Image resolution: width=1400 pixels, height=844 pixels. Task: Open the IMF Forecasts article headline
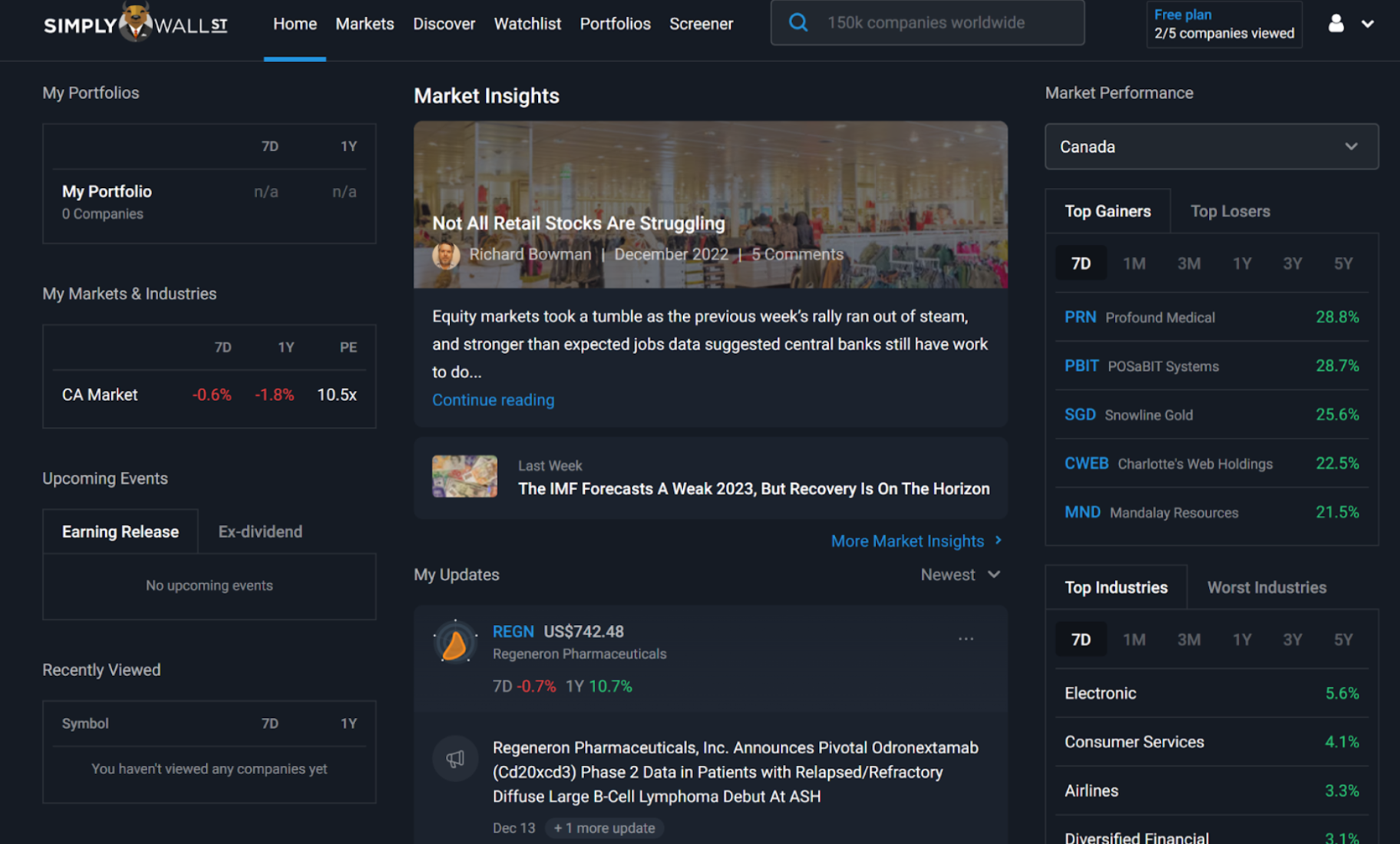[754, 489]
